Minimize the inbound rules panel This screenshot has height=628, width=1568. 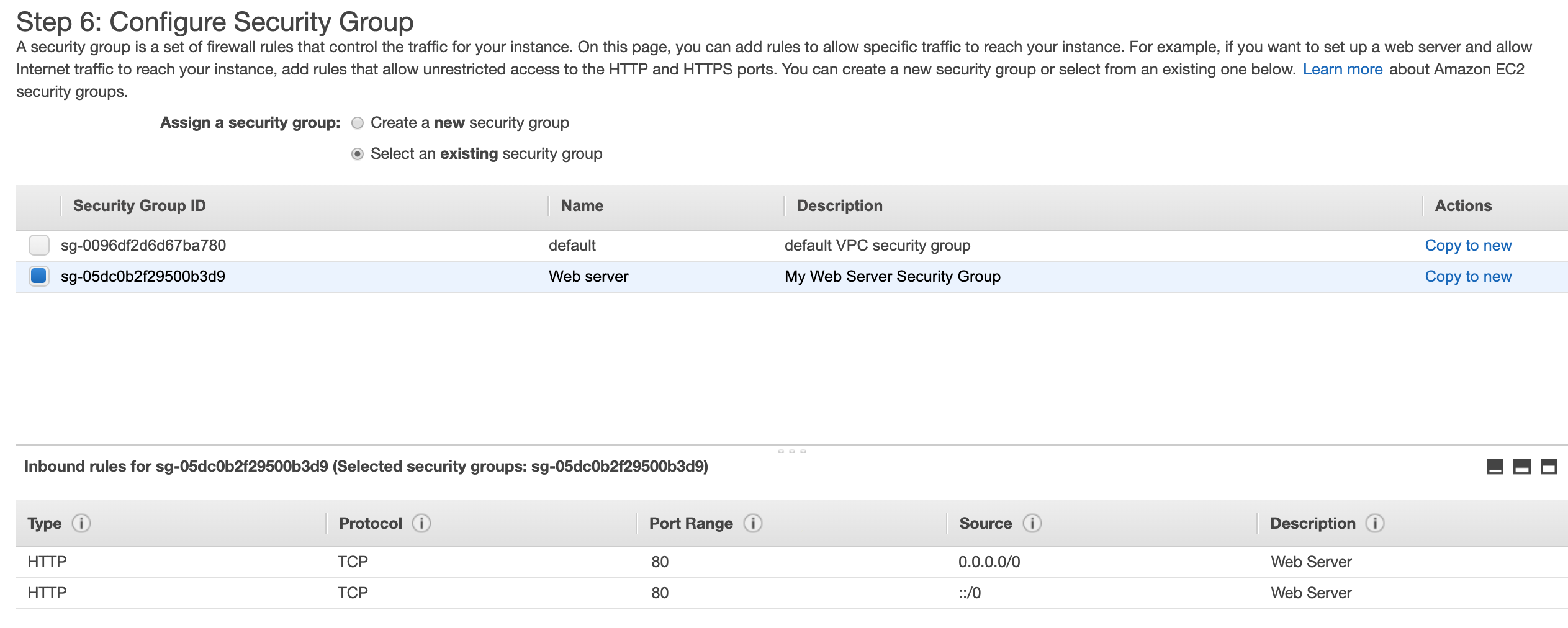click(1495, 467)
